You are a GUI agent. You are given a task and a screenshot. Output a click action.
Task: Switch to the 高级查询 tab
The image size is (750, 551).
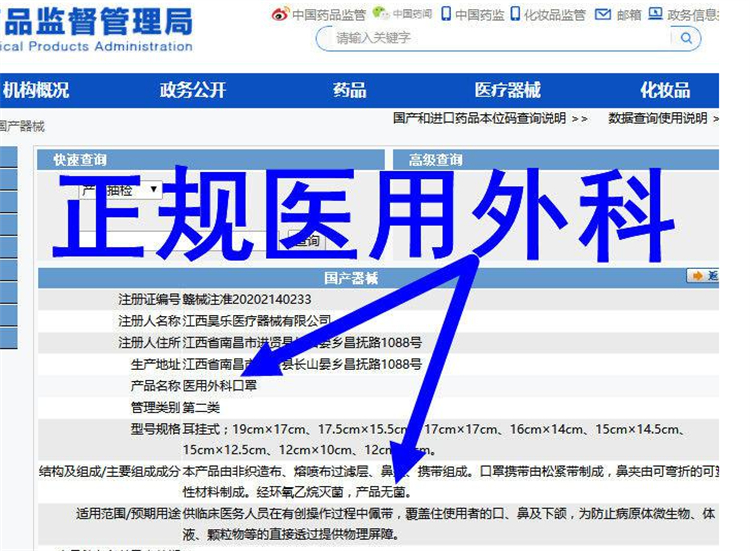(x=435, y=160)
